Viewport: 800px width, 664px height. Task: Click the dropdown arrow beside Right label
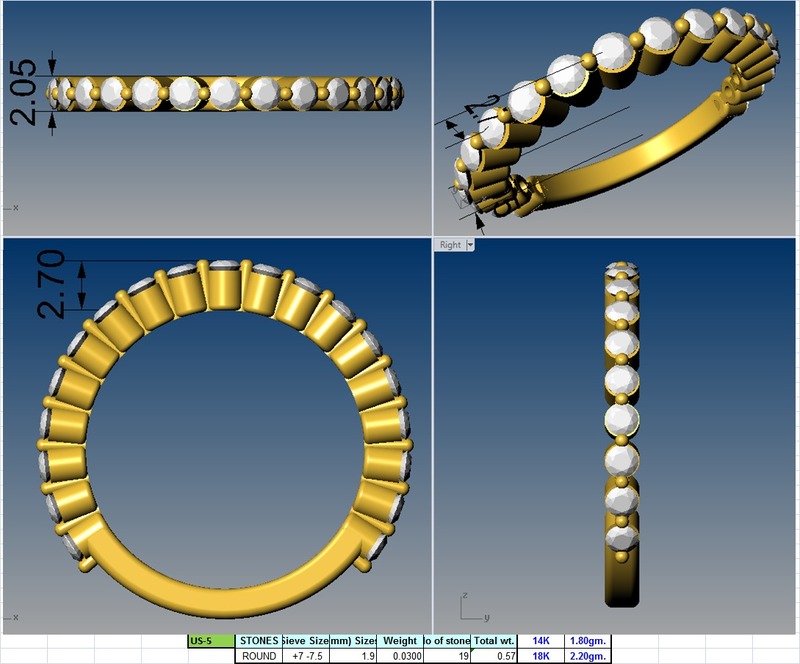(x=470, y=245)
